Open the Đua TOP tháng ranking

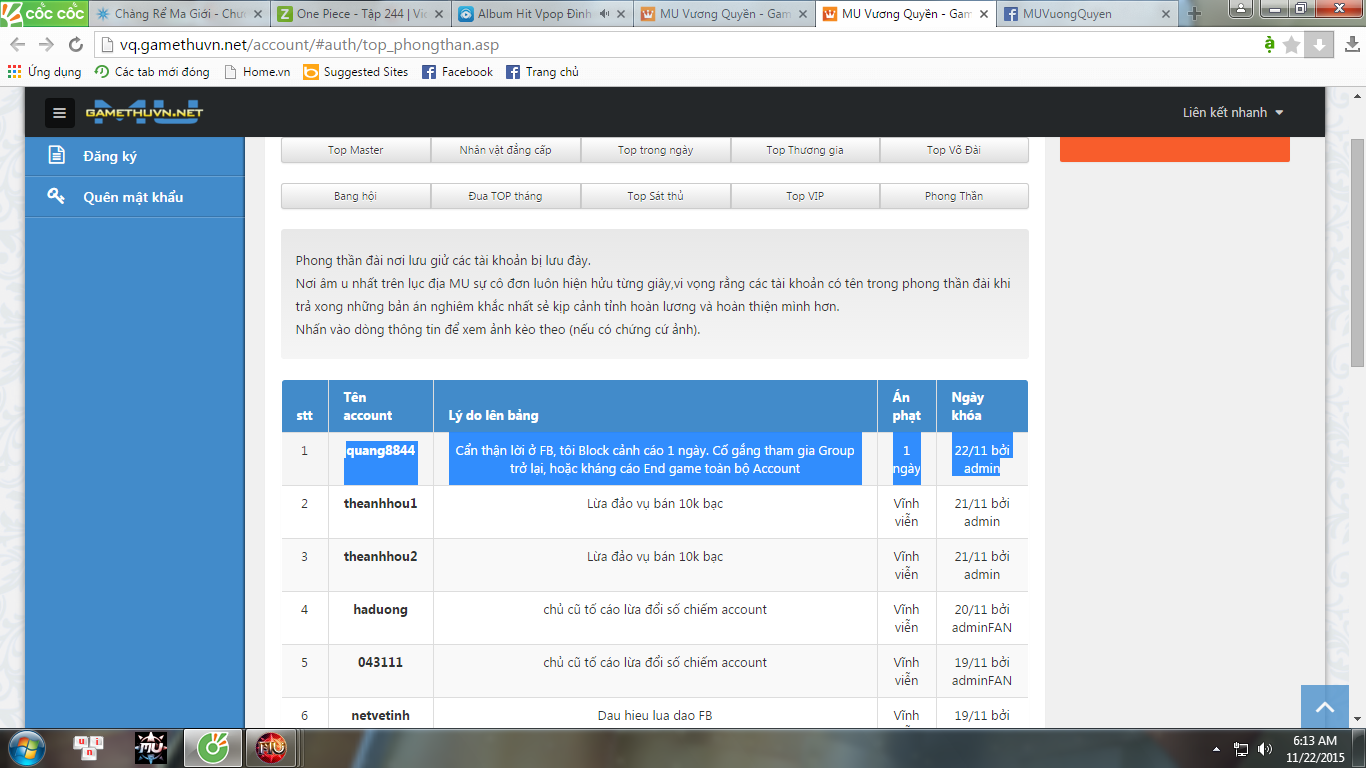[x=505, y=196]
